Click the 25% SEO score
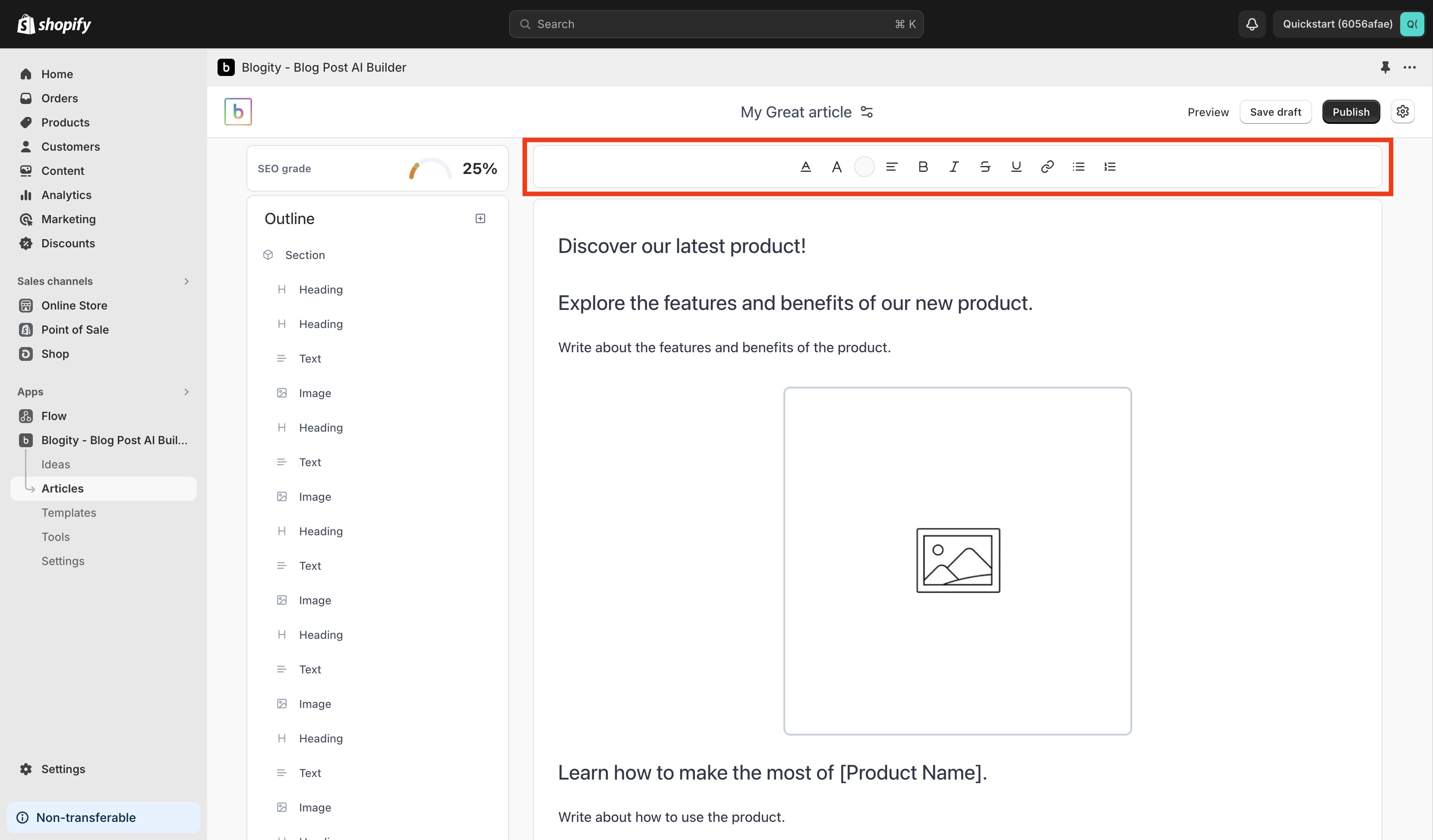1433x840 pixels. click(480, 168)
